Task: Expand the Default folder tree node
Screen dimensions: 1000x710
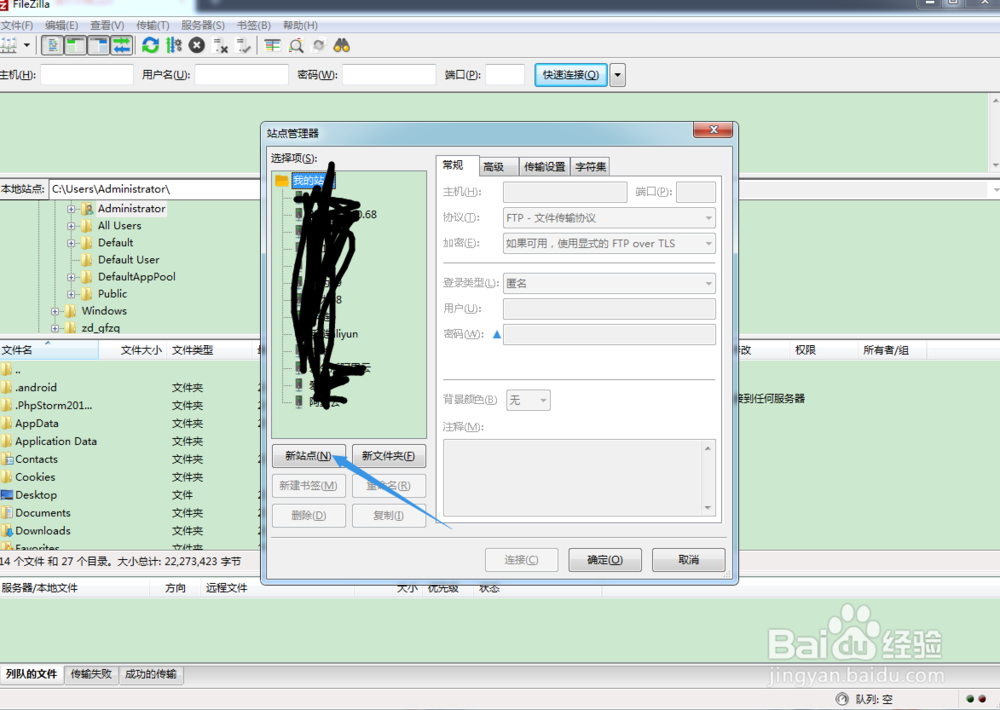Action: pyautogui.click(x=71, y=243)
